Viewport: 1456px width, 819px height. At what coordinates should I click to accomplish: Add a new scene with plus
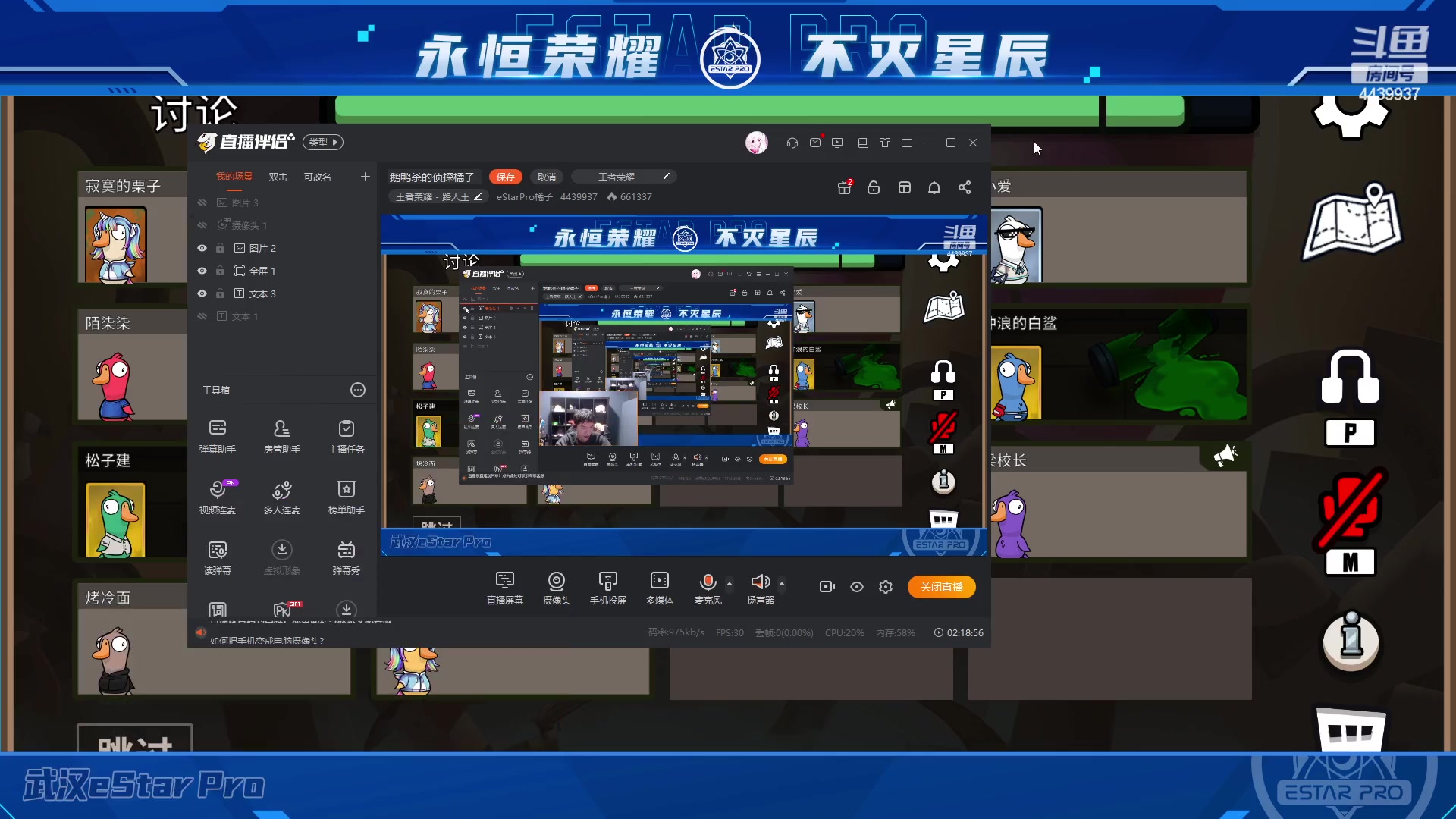[x=366, y=177]
